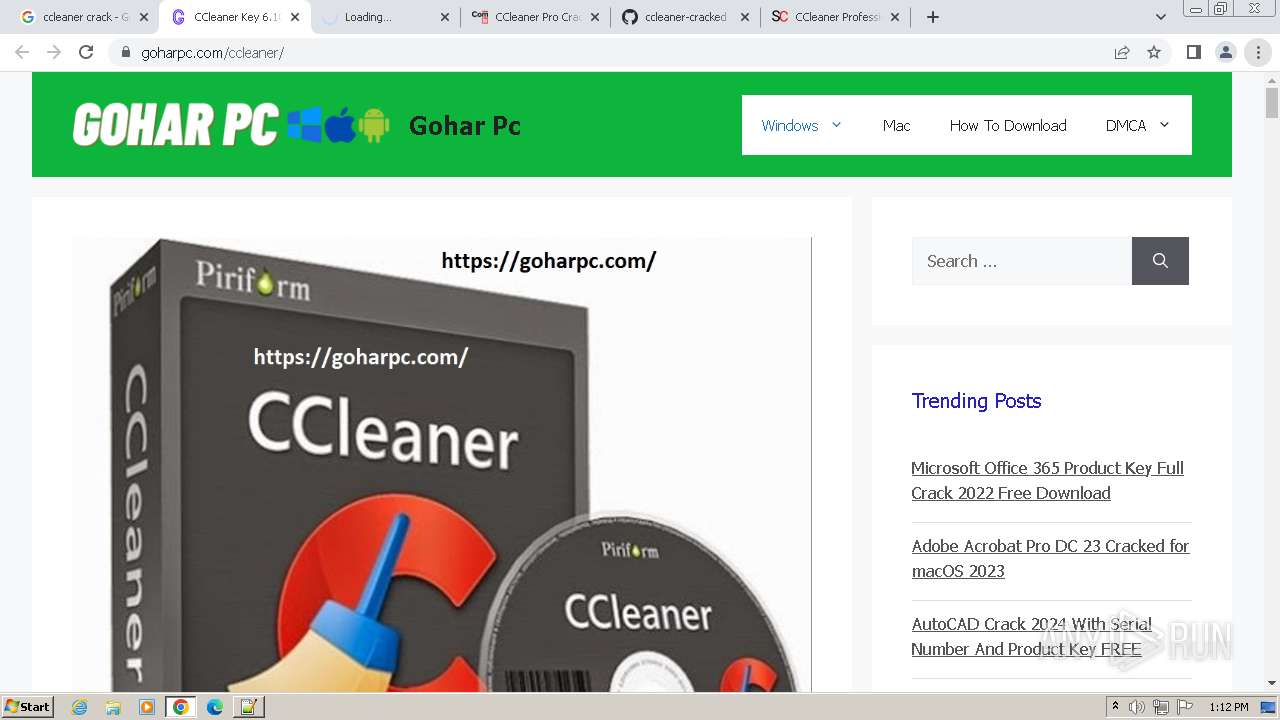The image size is (1280, 720).
Task: Open AutoCAD Crack 2024 post
Action: pyautogui.click(x=1031, y=636)
